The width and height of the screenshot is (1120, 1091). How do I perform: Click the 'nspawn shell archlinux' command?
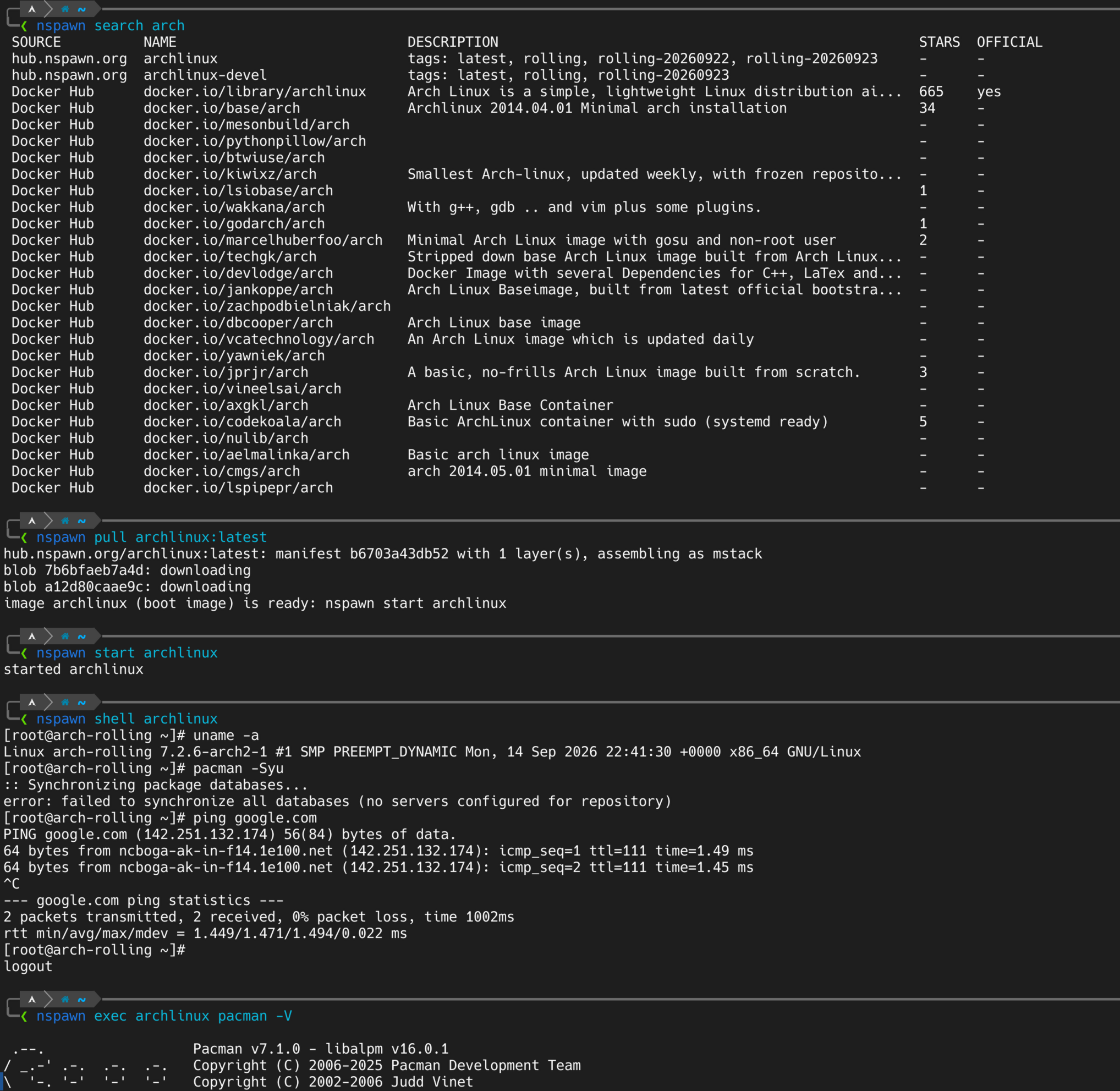tap(127, 719)
